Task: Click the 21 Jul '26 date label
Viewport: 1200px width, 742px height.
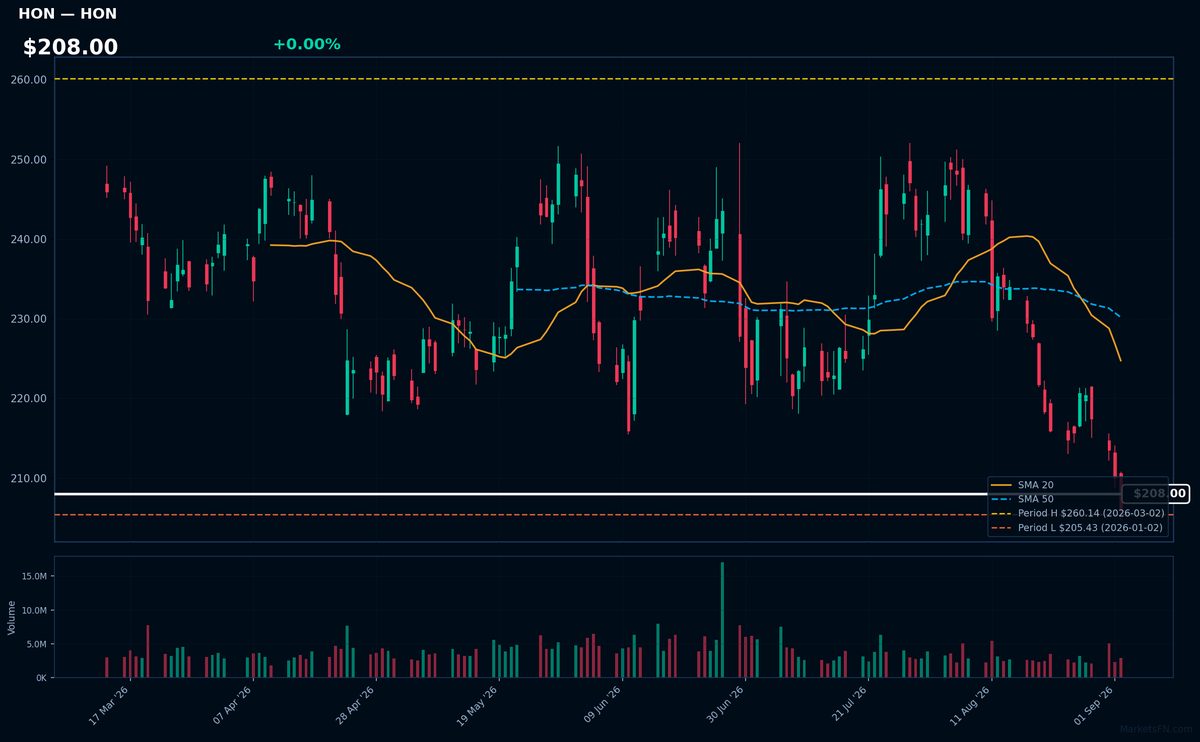Action: (849, 705)
